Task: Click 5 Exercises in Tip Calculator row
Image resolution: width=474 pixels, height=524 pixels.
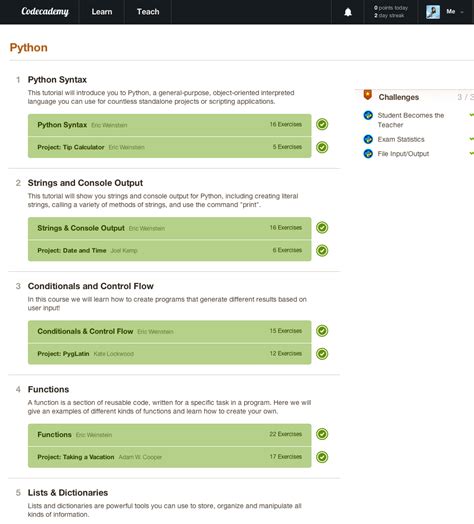Action: point(287,147)
